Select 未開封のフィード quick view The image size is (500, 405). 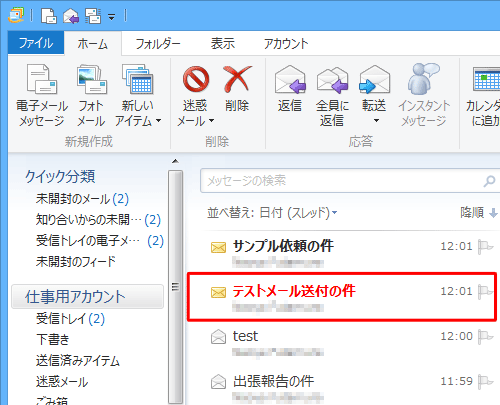click(x=76, y=262)
